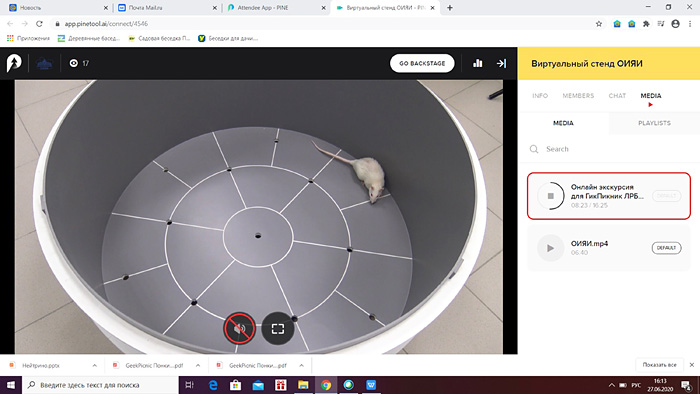This screenshot has width=700, height=394.
Task: Click the event logo beside PINE logo
Action: pyautogui.click(x=44, y=64)
